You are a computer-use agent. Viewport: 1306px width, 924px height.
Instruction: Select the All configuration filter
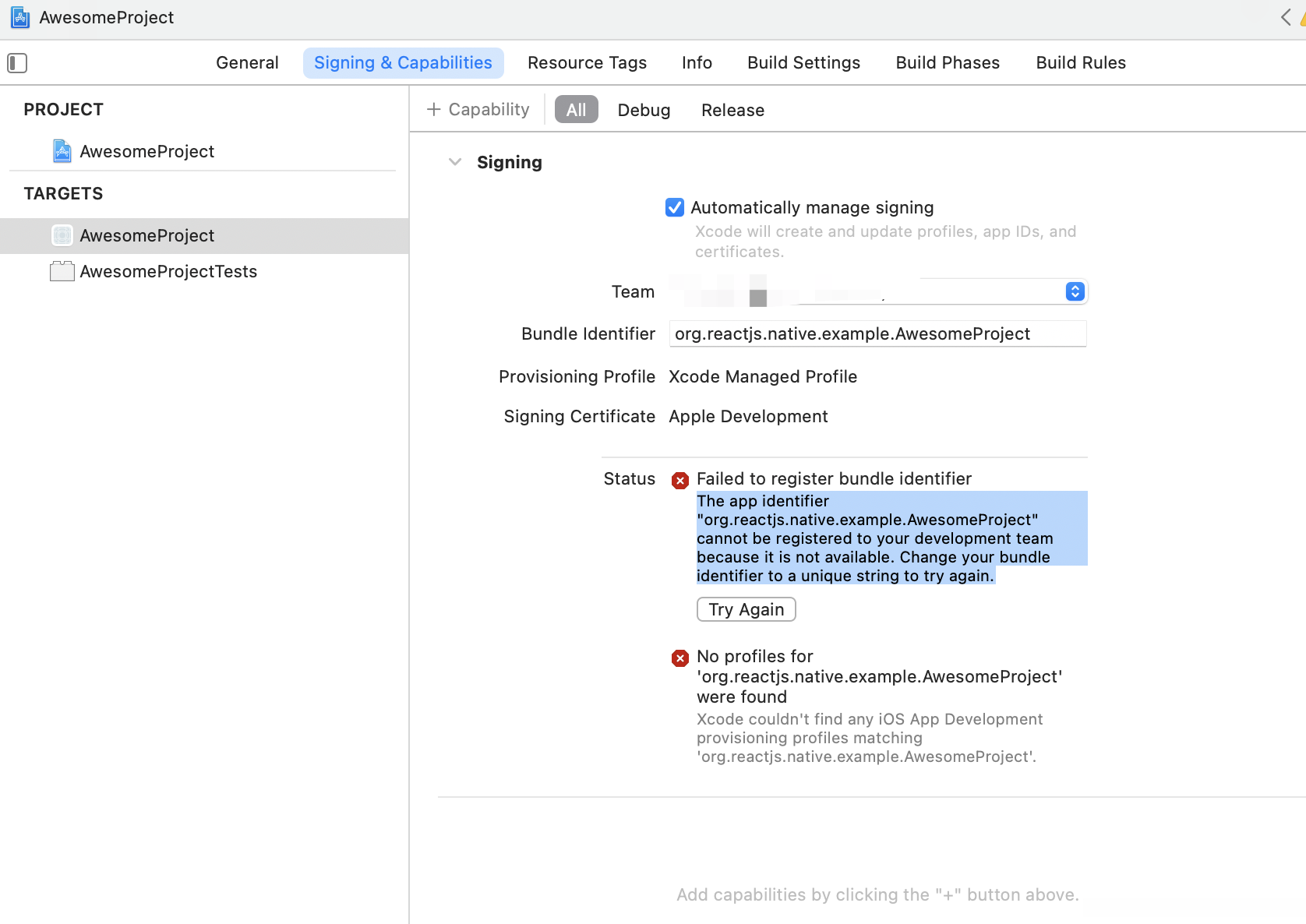click(x=576, y=110)
